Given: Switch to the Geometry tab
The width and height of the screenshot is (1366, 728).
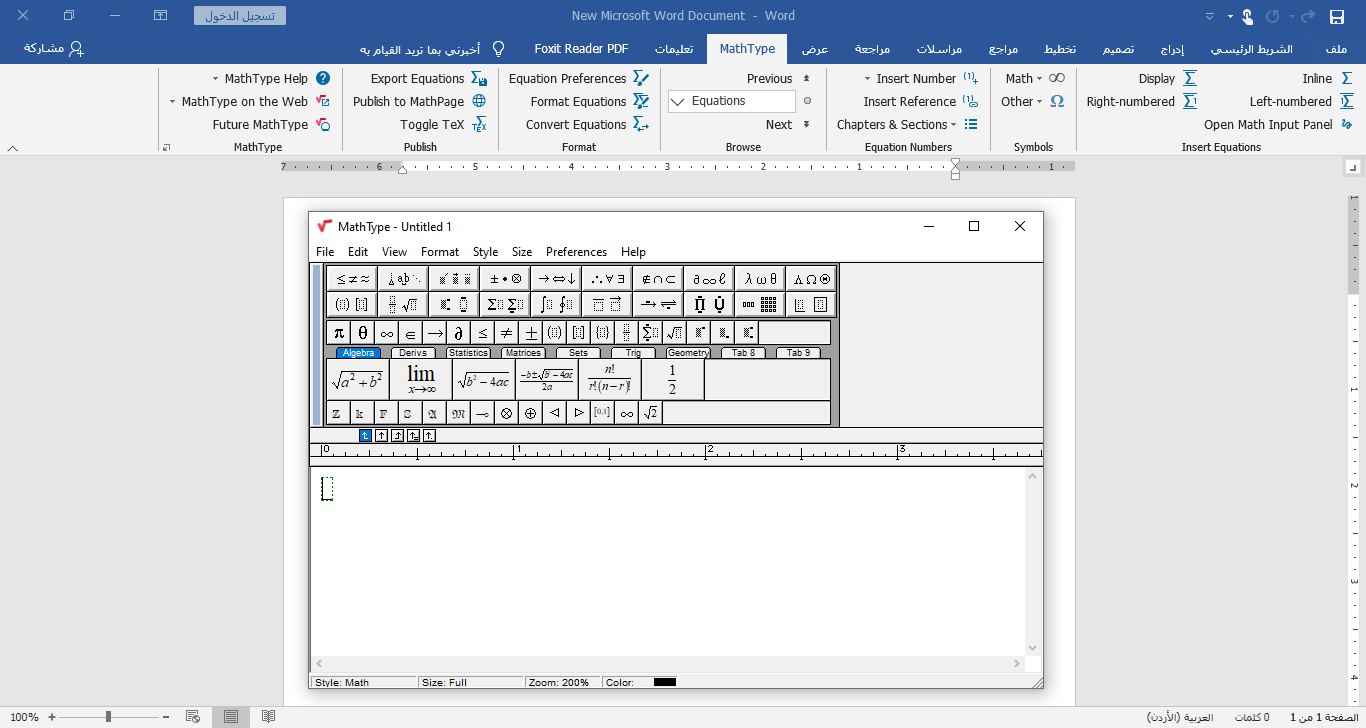Looking at the screenshot, I should coord(688,353).
